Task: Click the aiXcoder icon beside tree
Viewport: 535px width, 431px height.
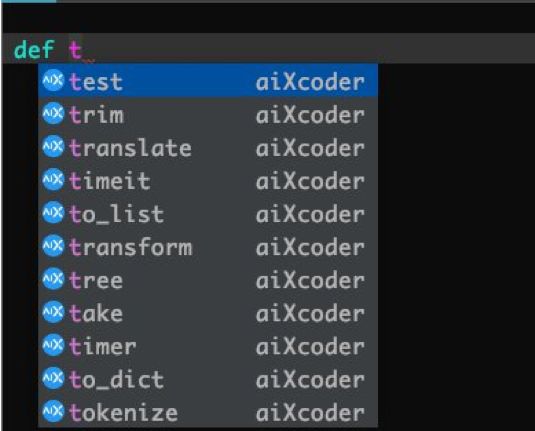Action: (53, 279)
